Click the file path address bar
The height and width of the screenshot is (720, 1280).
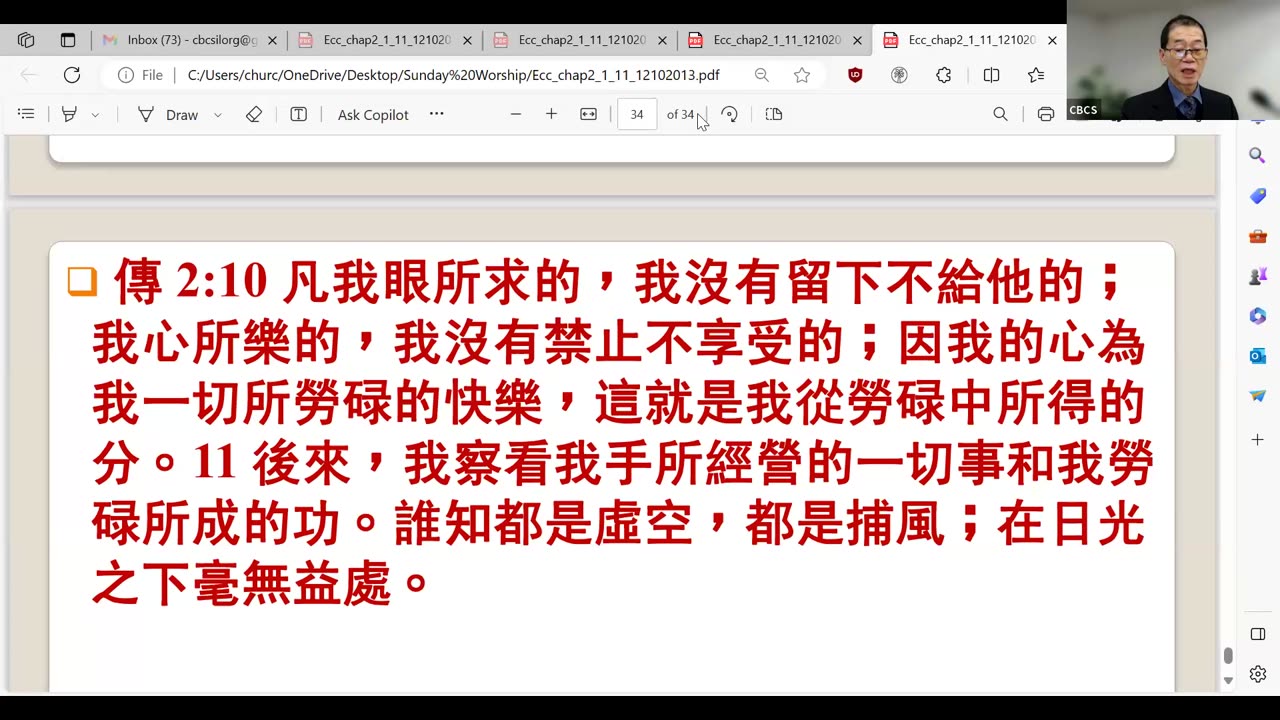(x=453, y=75)
